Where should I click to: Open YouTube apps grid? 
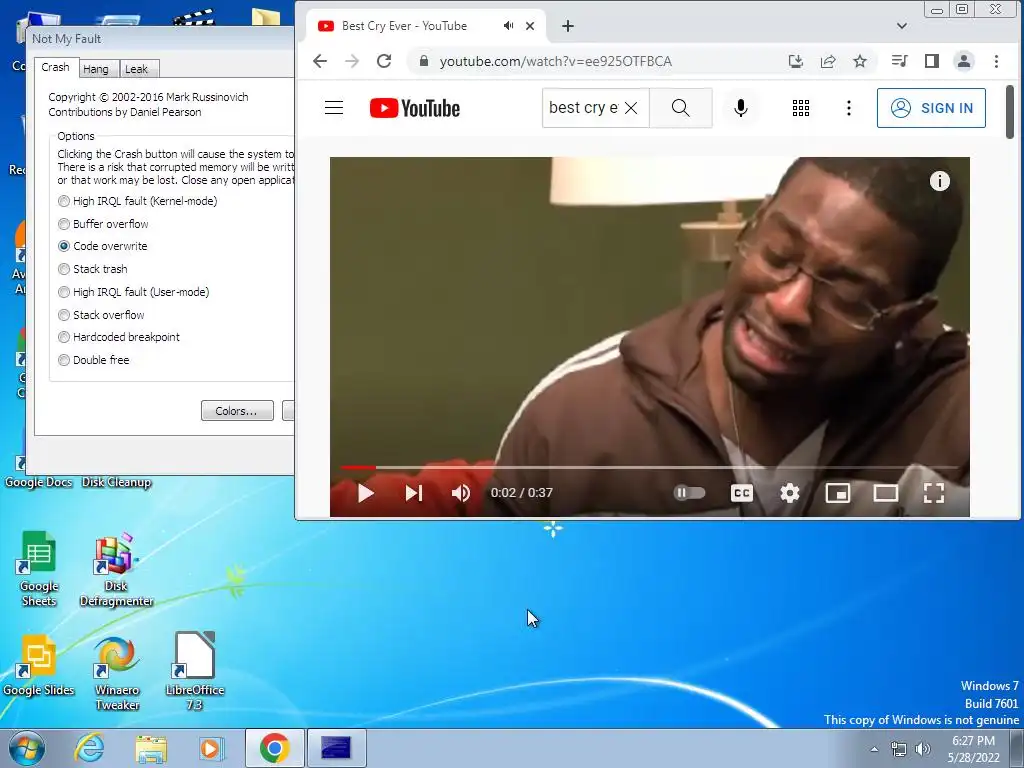pyautogui.click(x=801, y=108)
